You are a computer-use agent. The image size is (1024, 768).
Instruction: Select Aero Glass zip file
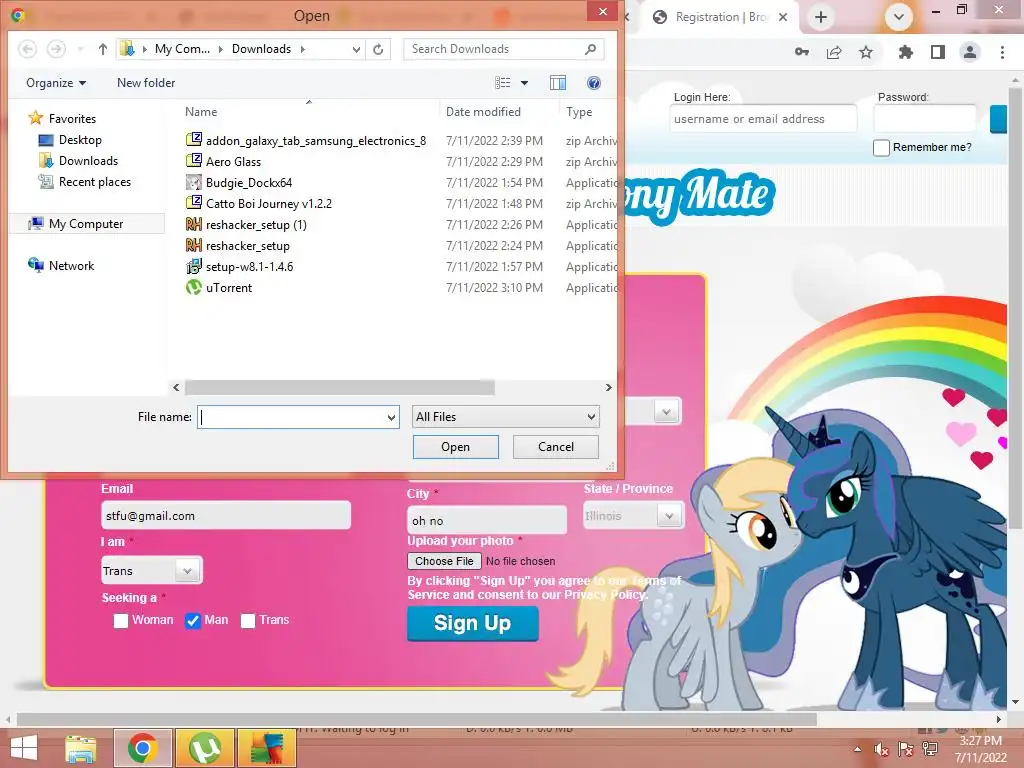[233, 161]
